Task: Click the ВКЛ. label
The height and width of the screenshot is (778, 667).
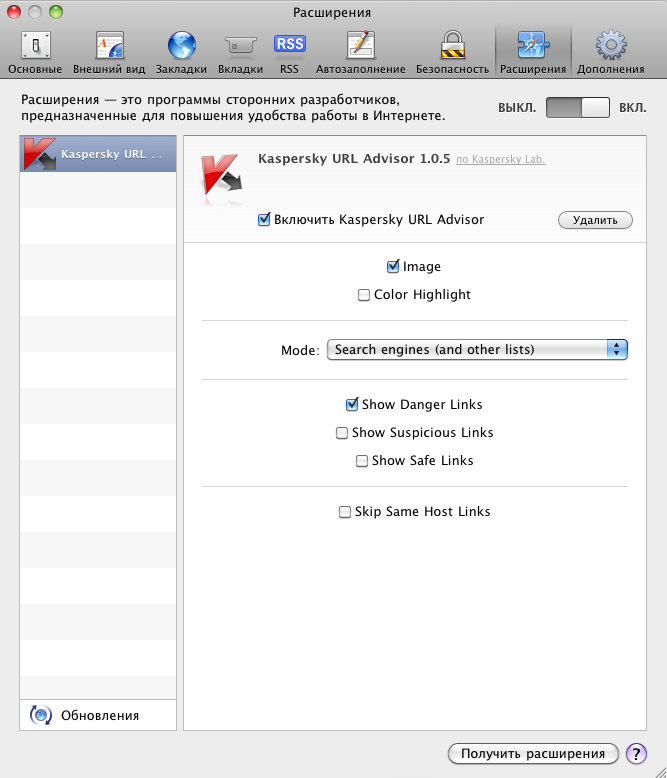Action: coord(632,108)
